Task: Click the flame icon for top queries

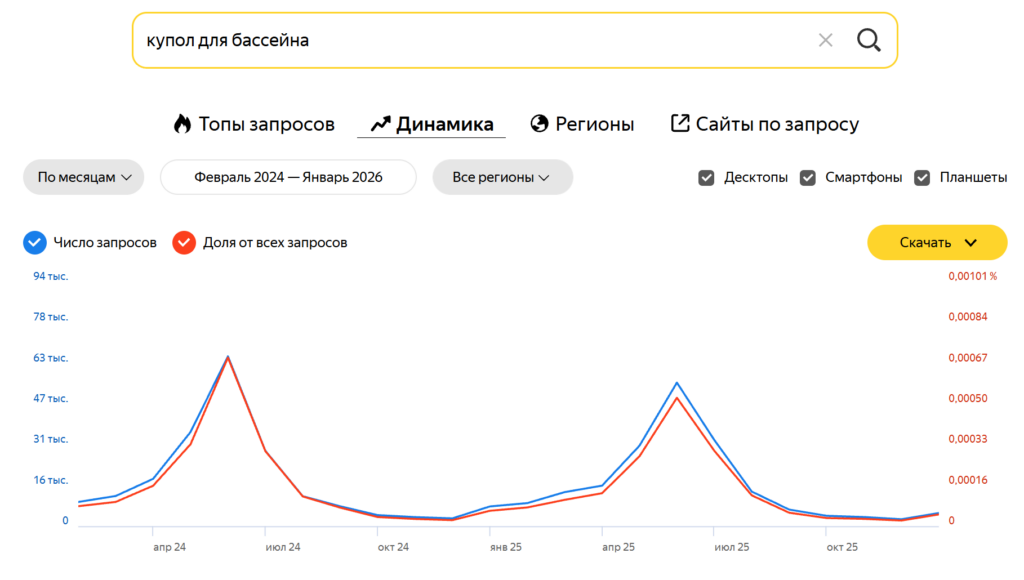Action: point(182,124)
